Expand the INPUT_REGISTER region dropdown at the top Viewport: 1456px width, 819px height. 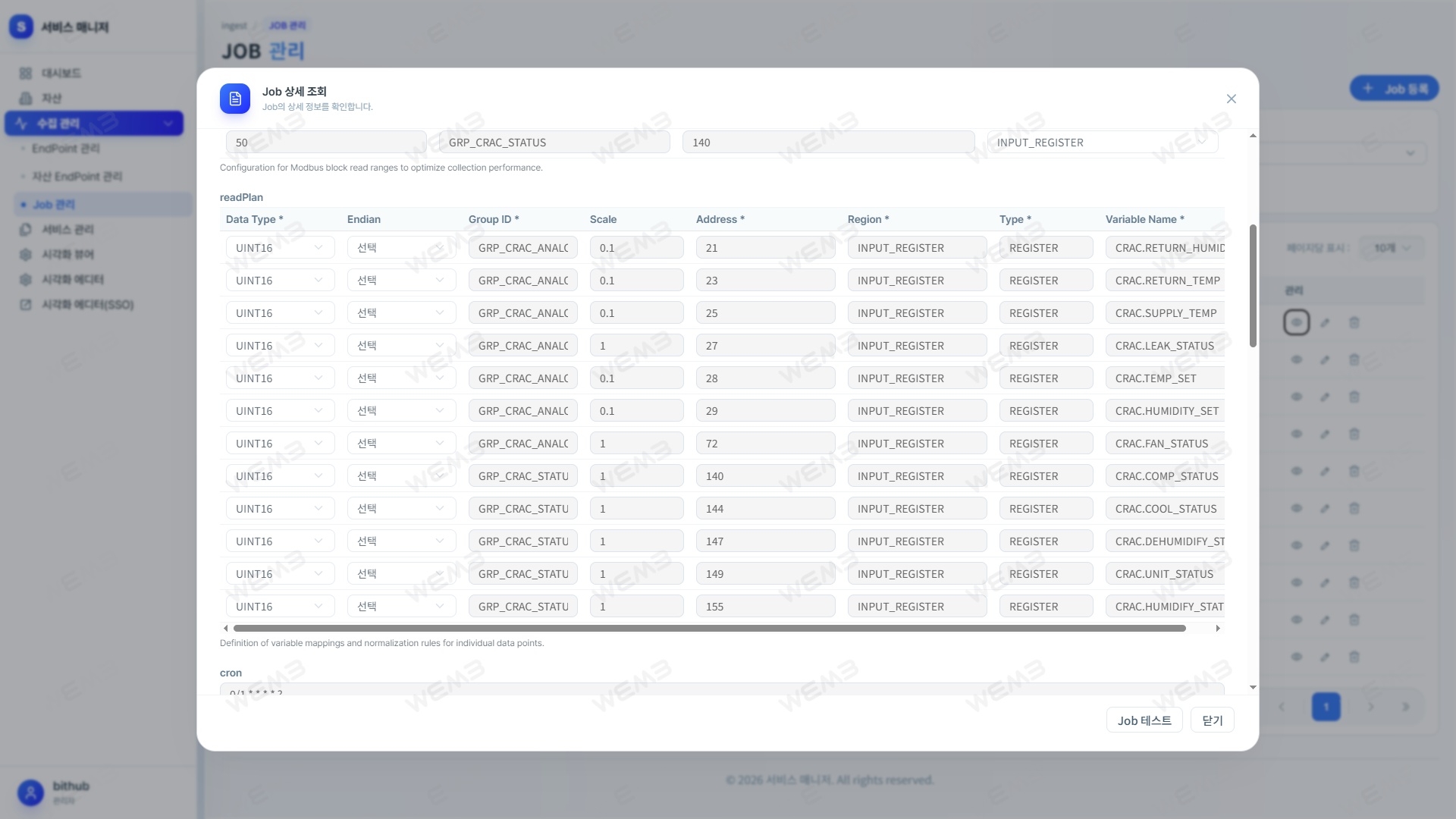pyautogui.click(x=1103, y=143)
